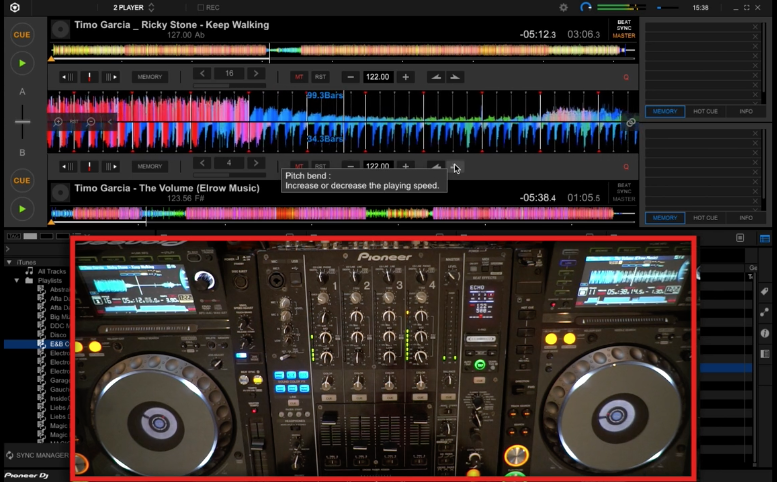This screenshot has height=482, width=777.
Task: Click the red cue marker icon on Keep Walking deck
Action: click(89, 77)
